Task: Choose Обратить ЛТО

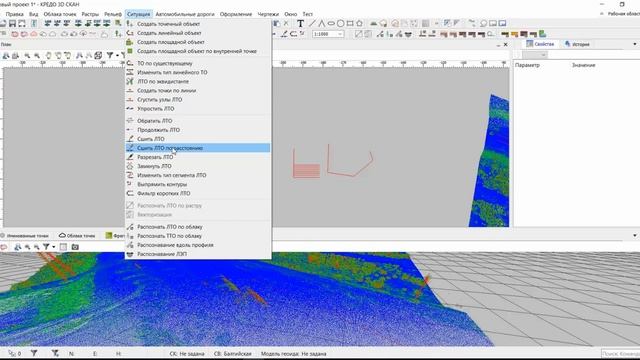Action: (198, 121)
